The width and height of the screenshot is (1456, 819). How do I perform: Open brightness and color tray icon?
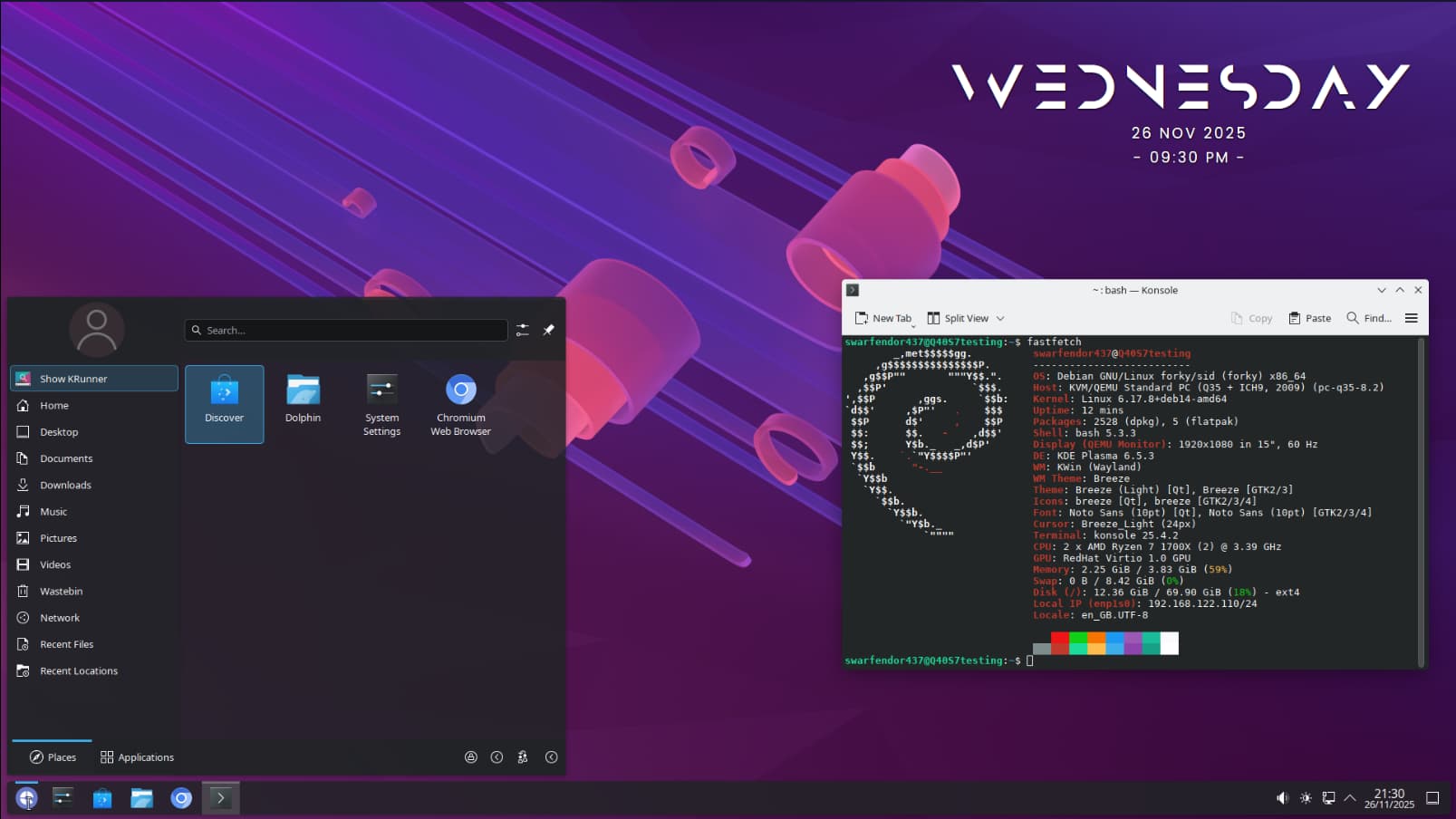tap(1306, 798)
